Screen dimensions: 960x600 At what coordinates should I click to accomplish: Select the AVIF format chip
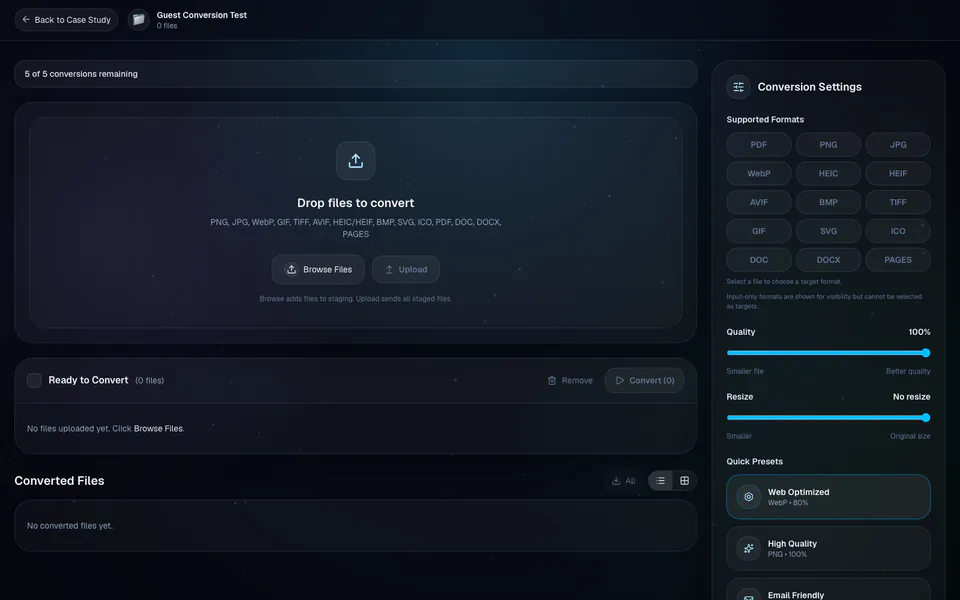point(759,202)
